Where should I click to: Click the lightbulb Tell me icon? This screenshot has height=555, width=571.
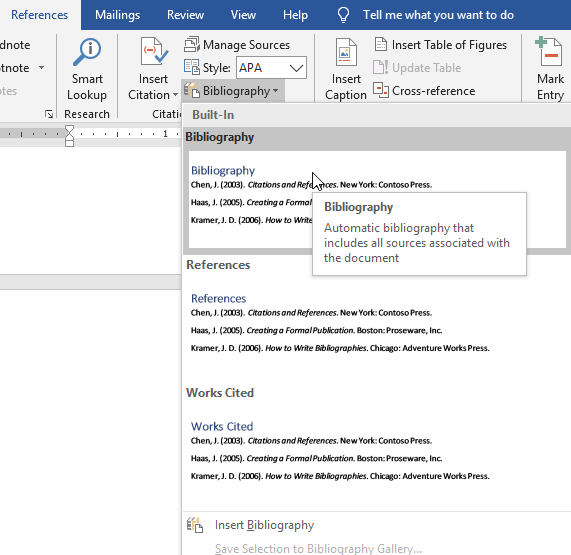[x=343, y=15]
